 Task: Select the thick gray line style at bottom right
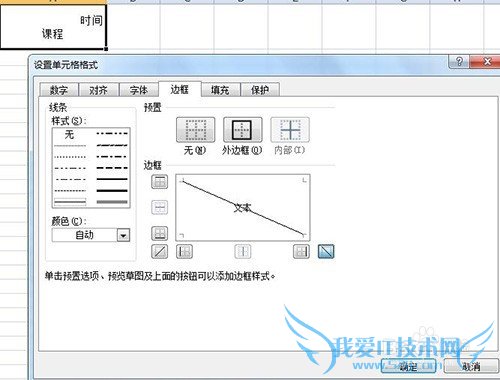[112, 202]
